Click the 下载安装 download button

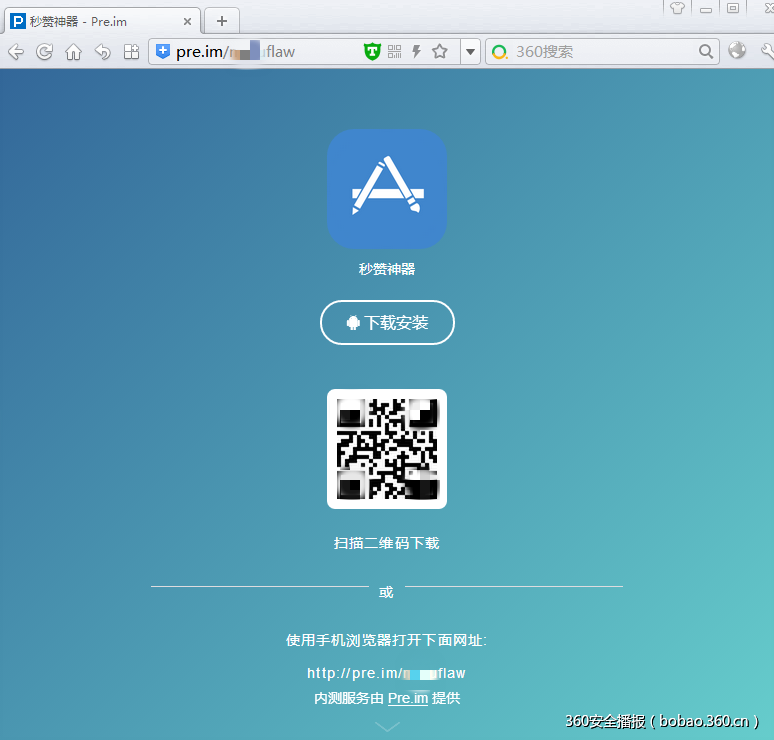pos(387,323)
